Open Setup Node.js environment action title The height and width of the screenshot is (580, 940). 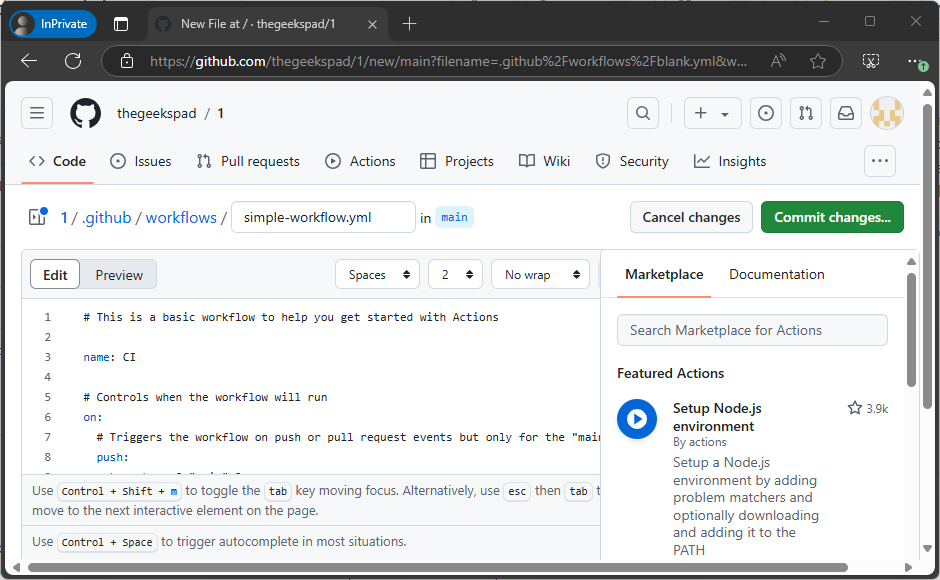click(x=717, y=417)
